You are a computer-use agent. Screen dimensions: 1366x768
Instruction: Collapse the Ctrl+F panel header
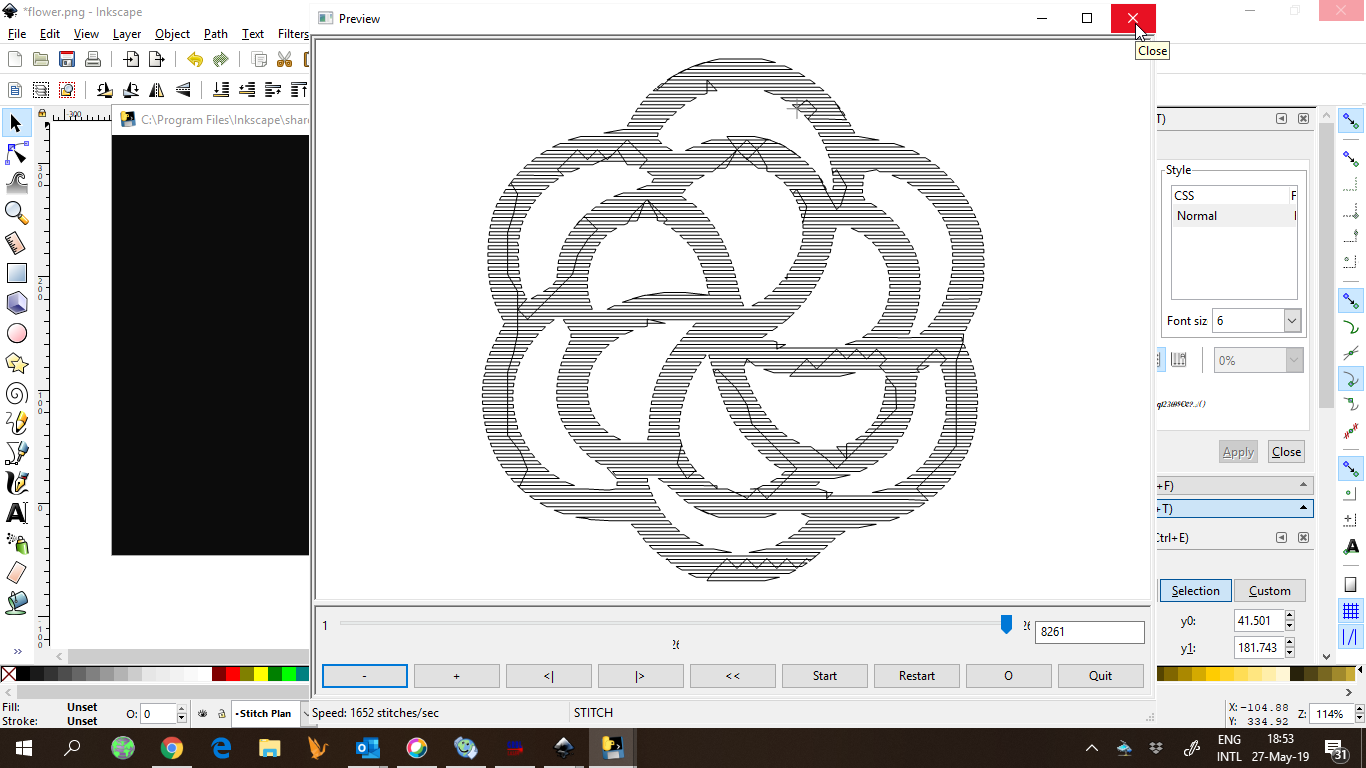pyautogui.click(x=1303, y=485)
